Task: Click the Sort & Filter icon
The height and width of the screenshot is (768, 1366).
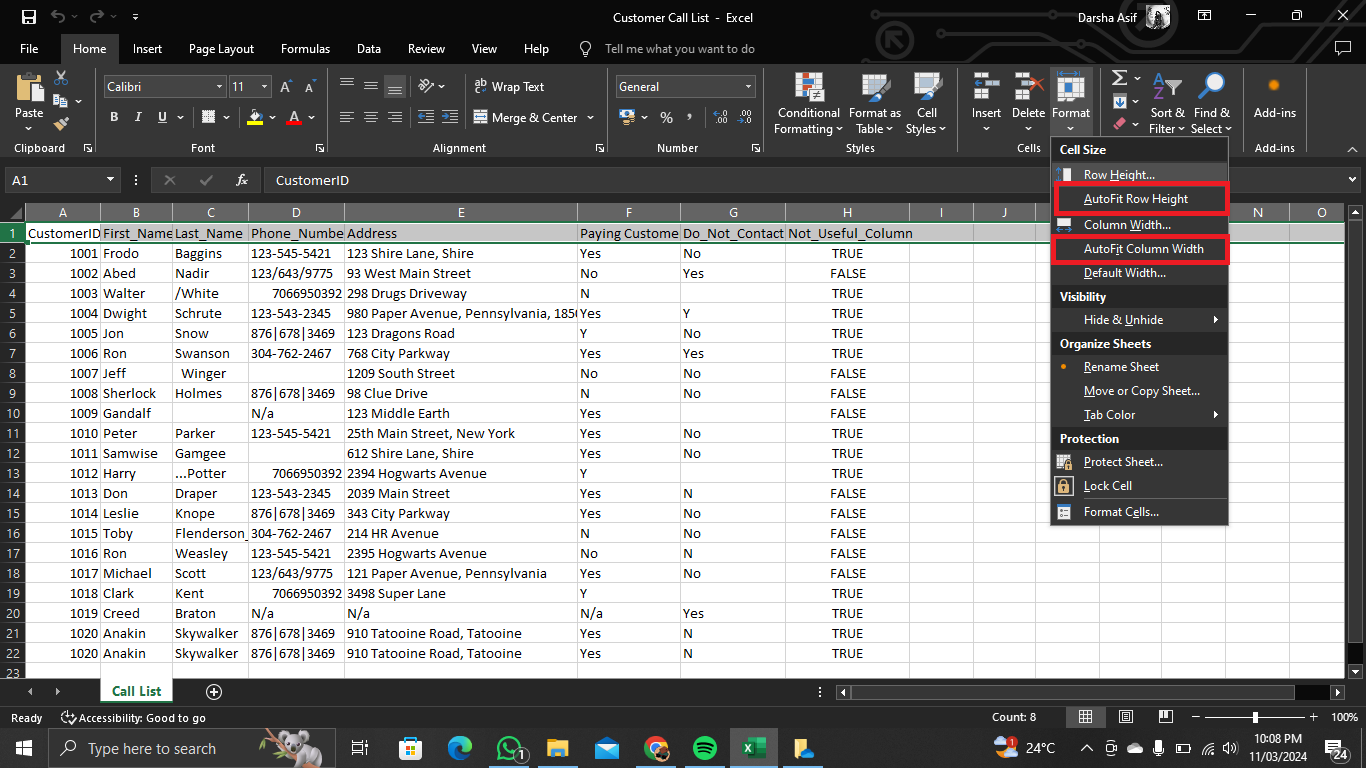Action: pos(1166,103)
